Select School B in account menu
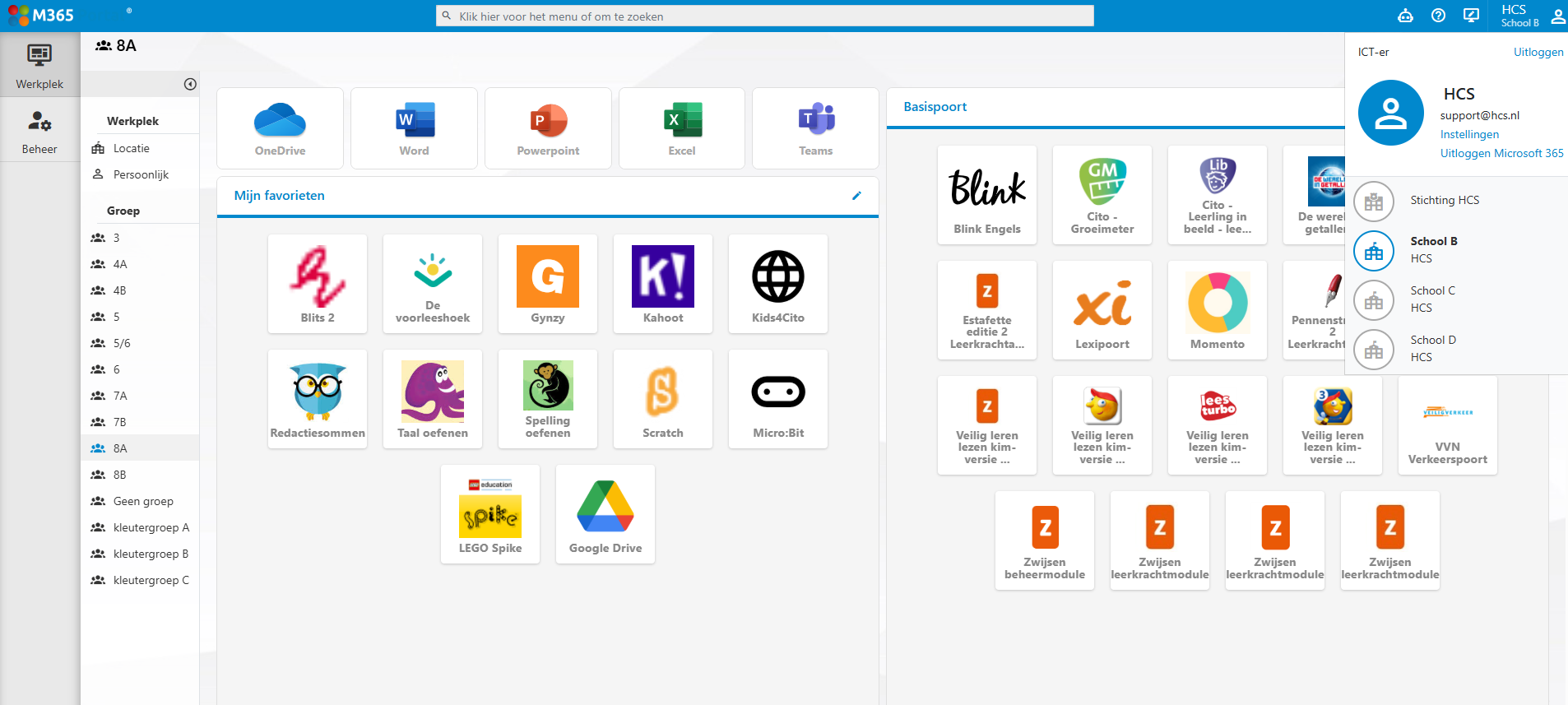1568x705 pixels. coord(1456,250)
